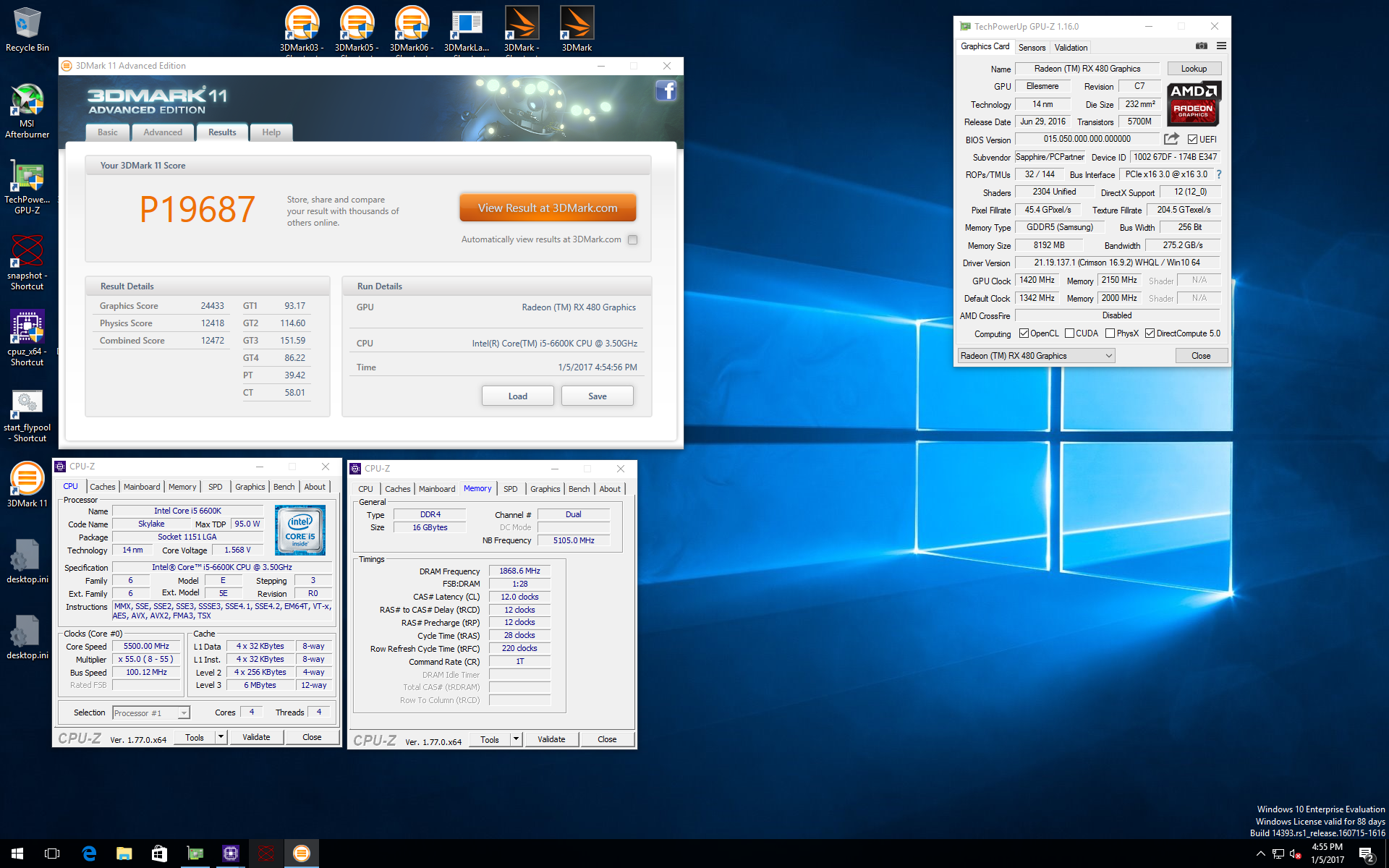1389x868 pixels.
Task: Open the Windows Start menu
Action: point(17,854)
